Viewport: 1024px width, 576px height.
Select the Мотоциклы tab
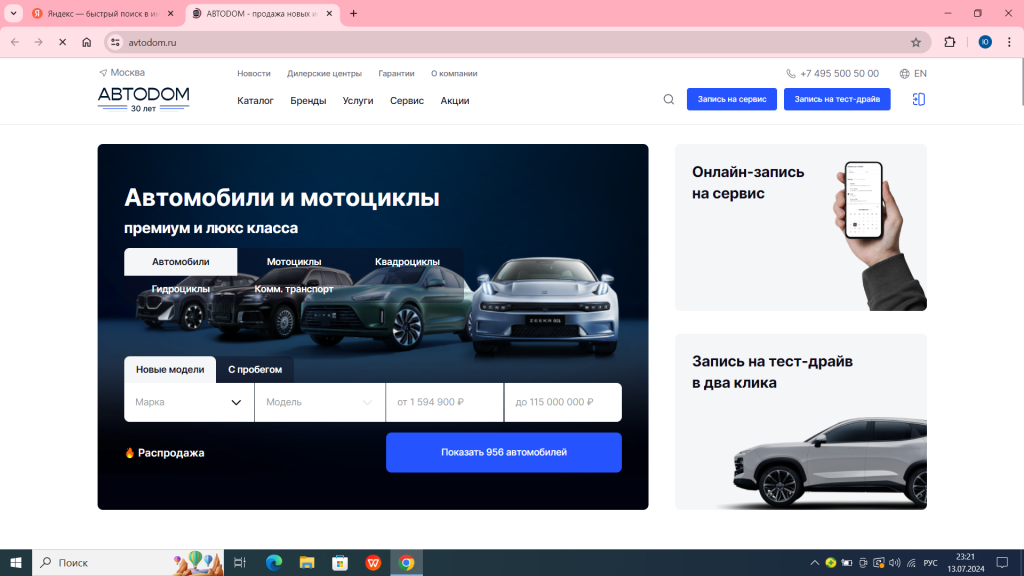click(294, 261)
